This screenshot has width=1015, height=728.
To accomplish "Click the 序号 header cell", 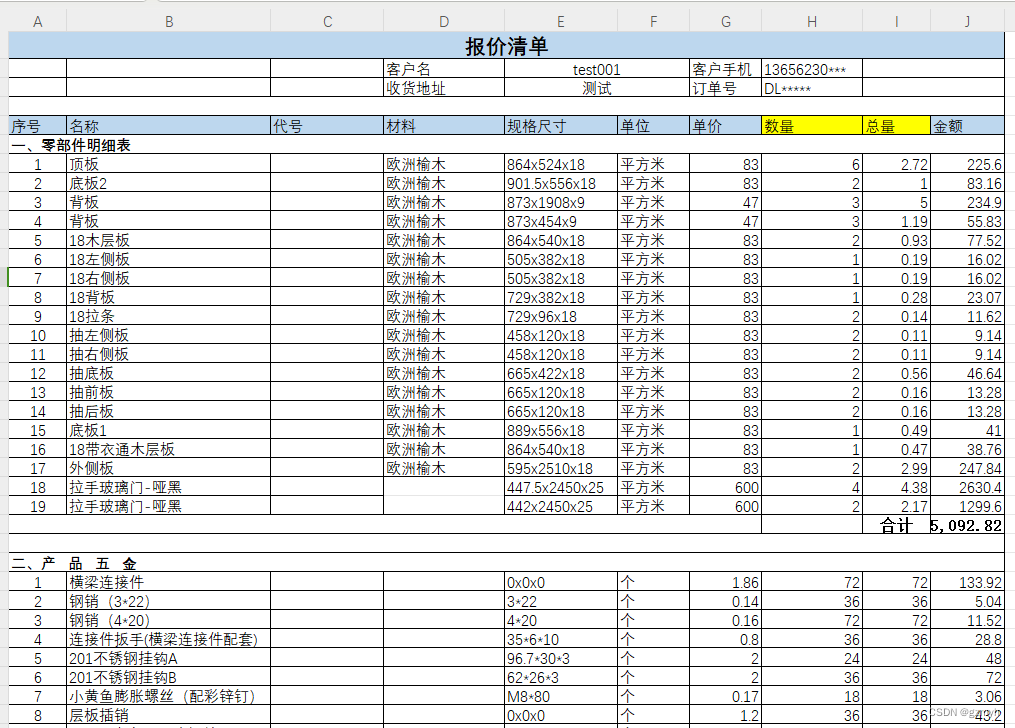I will click(38, 126).
